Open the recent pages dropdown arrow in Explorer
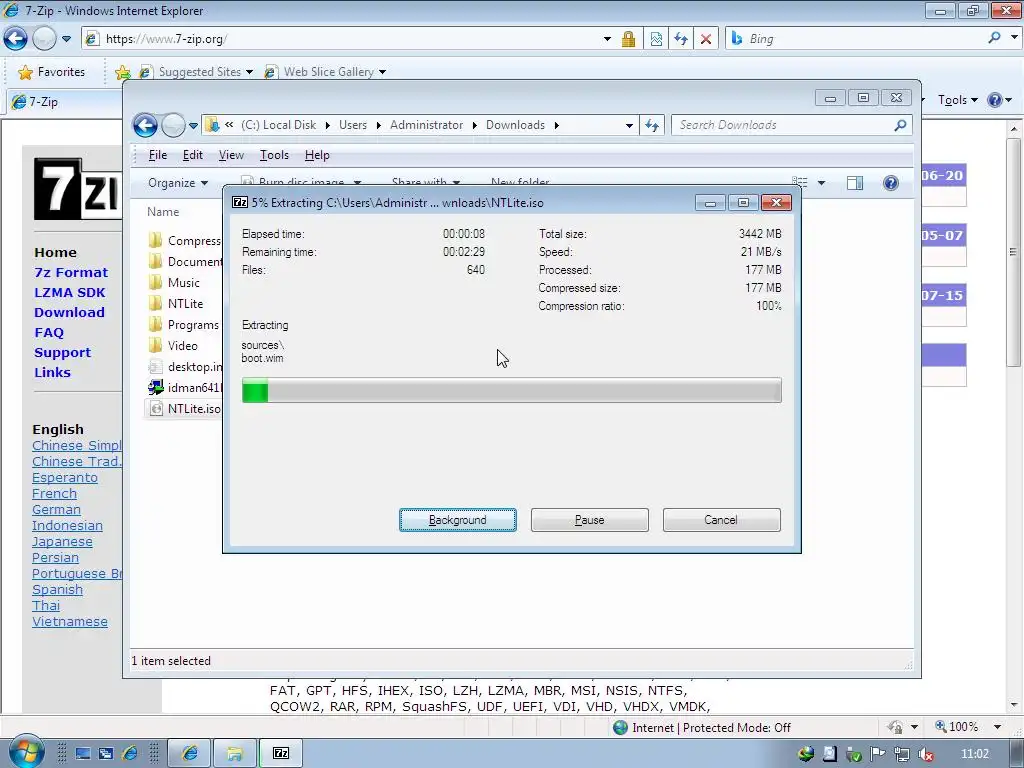Screen dimensions: 1024x768 [193, 125]
